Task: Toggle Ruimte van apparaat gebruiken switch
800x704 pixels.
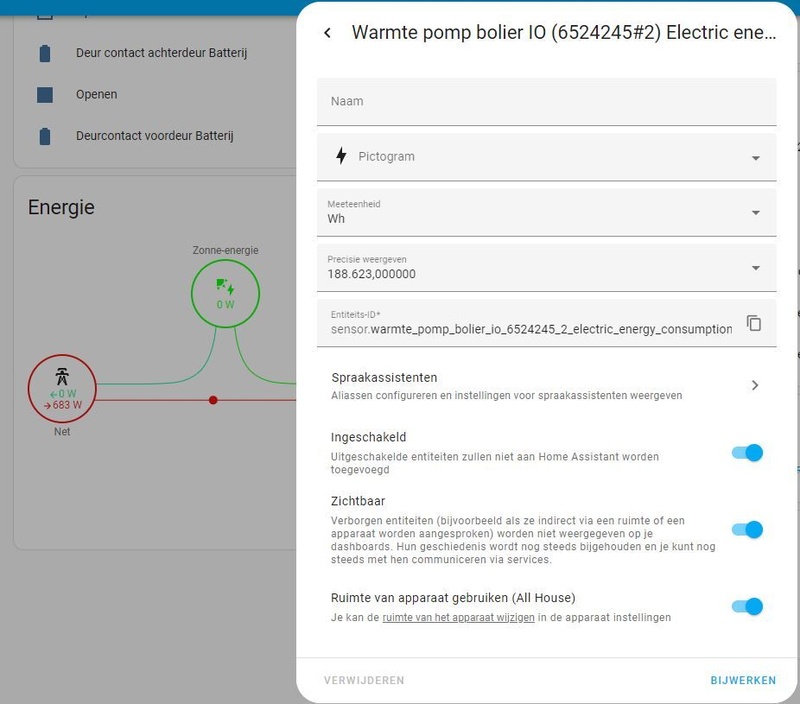Action: point(747,606)
